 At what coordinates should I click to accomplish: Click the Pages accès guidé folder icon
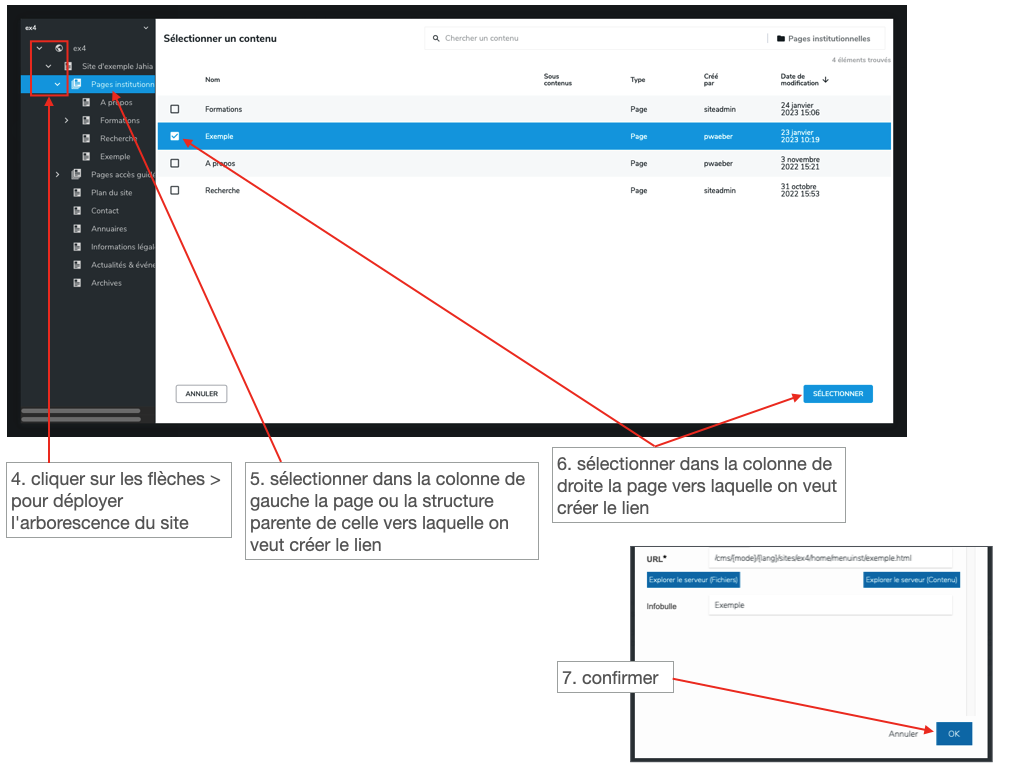[77, 175]
